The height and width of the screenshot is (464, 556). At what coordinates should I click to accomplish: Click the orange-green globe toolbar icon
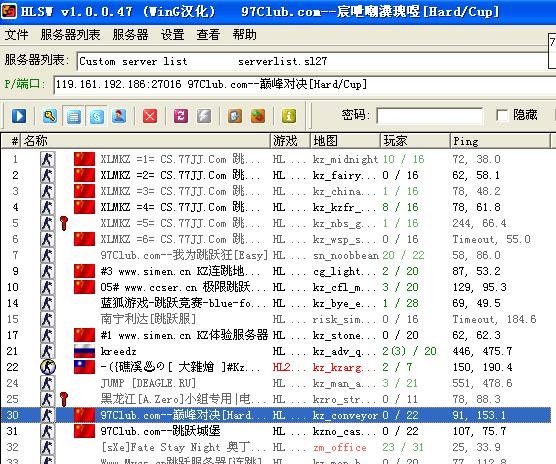[x=258, y=116]
